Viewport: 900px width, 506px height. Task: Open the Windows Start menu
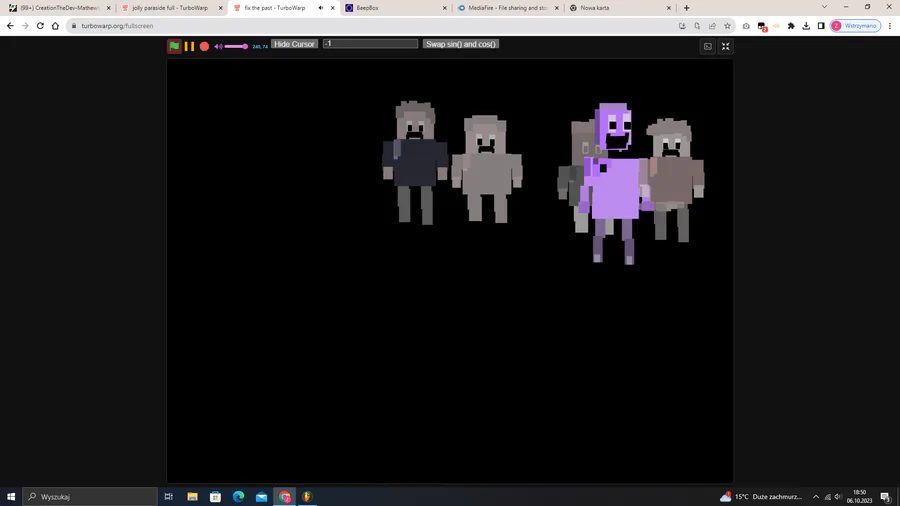pos(11,497)
